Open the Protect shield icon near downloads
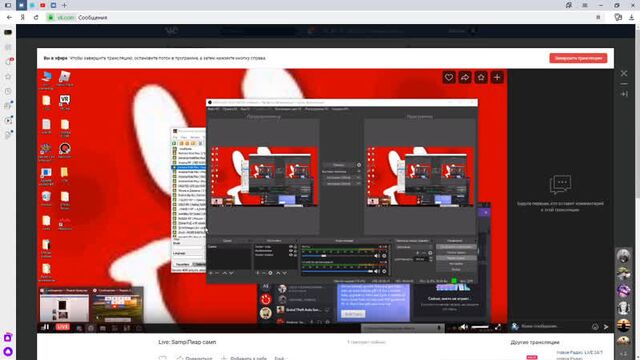The height and width of the screenshot is (360, 640). coord(618,18)
